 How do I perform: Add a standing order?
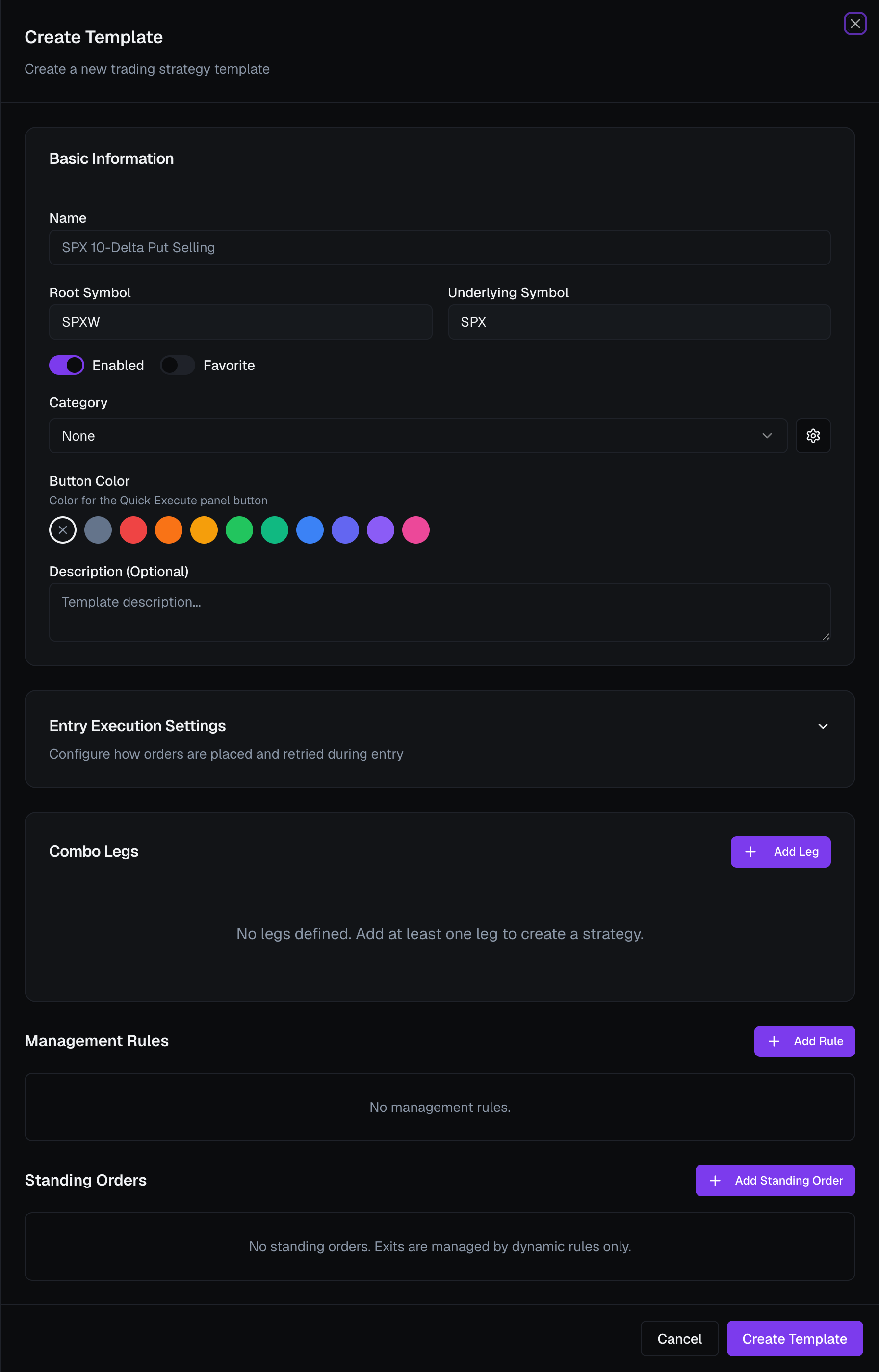click(x=775, y=1180)
